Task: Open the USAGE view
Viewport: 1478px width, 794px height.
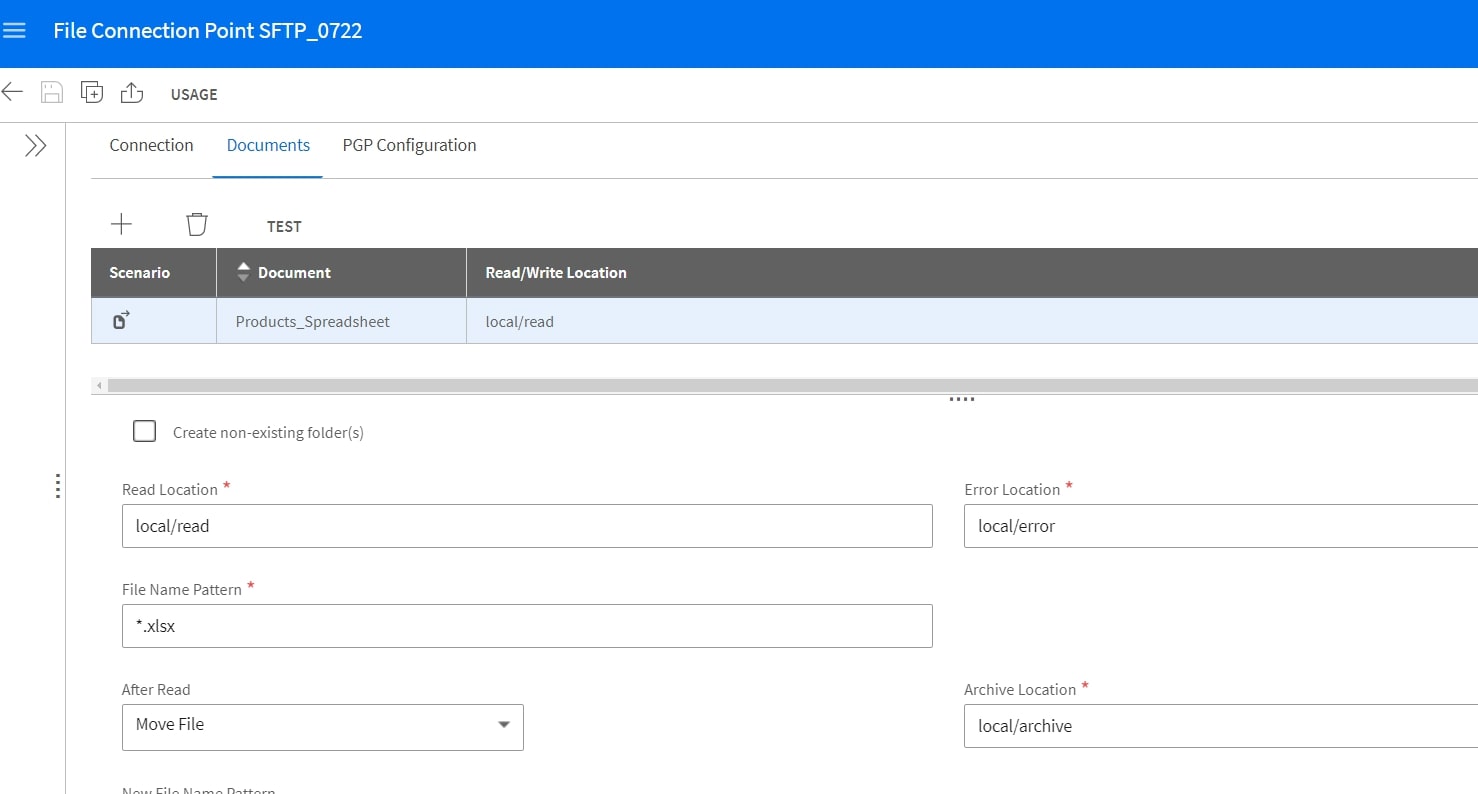Action: (x=194, y=94)
